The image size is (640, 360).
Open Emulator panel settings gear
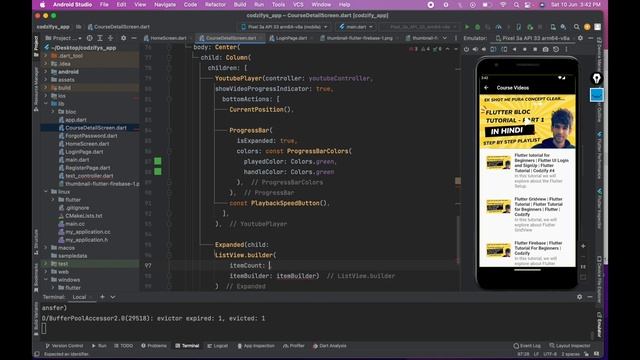point(580,38)
